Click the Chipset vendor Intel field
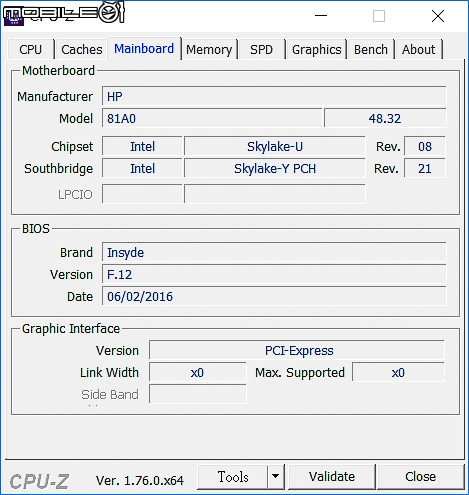 [142, 146]
